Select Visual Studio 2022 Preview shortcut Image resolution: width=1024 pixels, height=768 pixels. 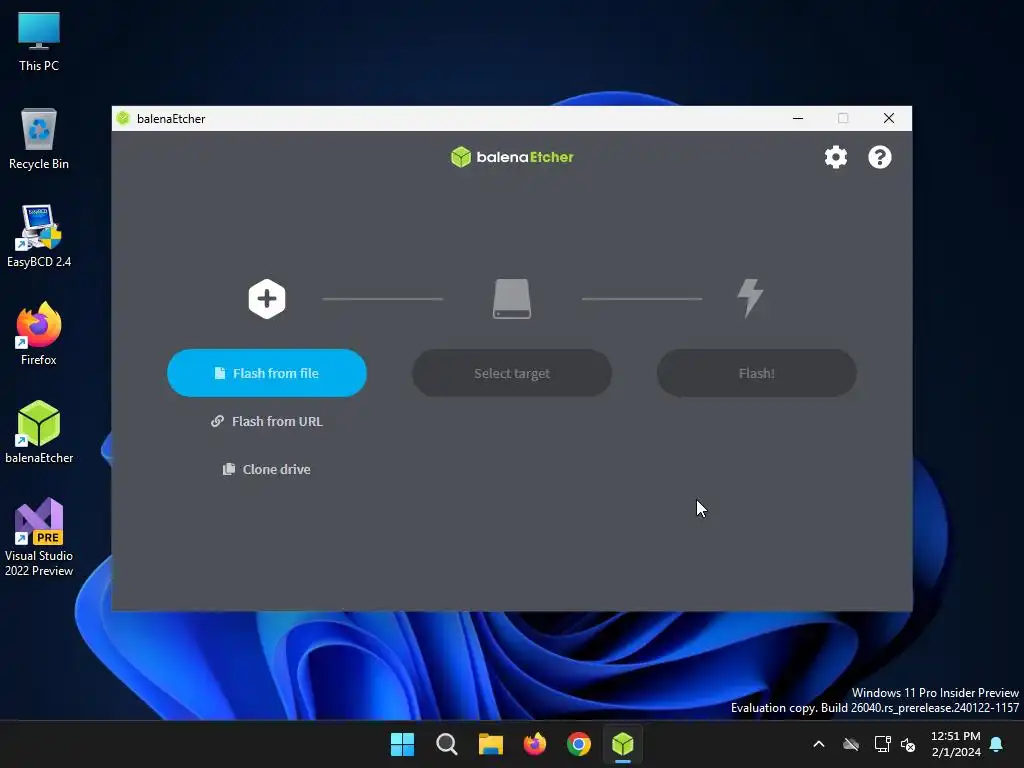(39, 537)
